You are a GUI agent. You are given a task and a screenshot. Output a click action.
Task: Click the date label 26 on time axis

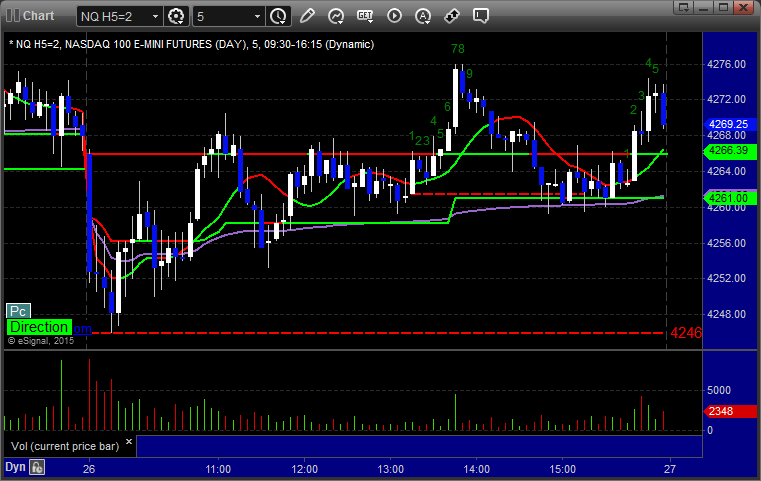coord(89,469)
